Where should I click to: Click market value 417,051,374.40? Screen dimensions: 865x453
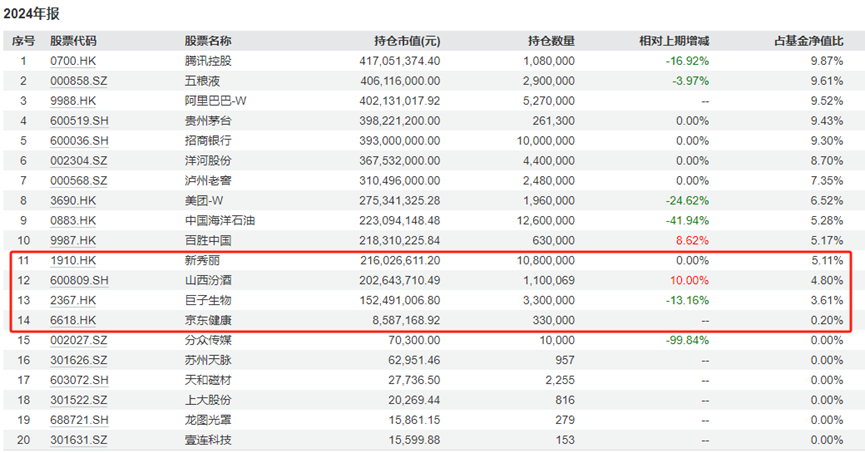[x=400, y=61]
